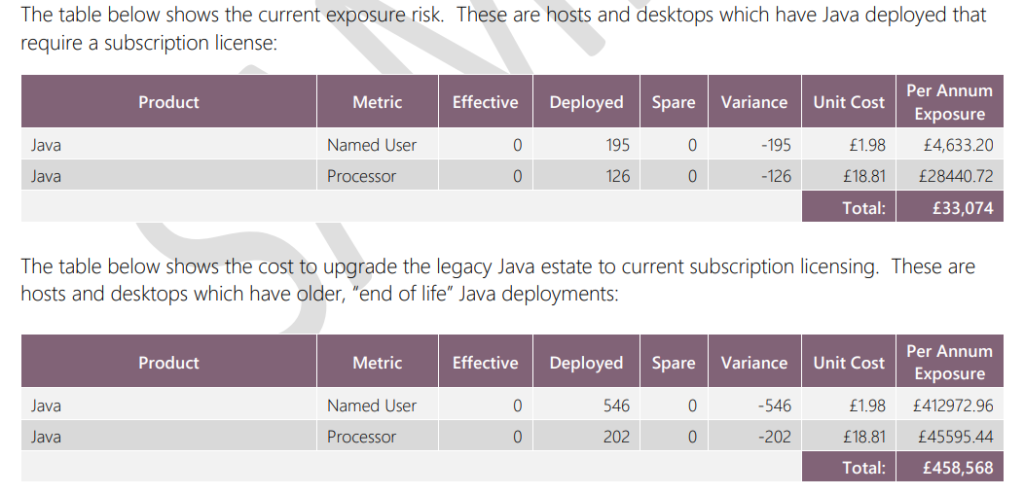The image size is (1024, 494).
Task: Select the Deployed header in second table
Action: (586, 363)
